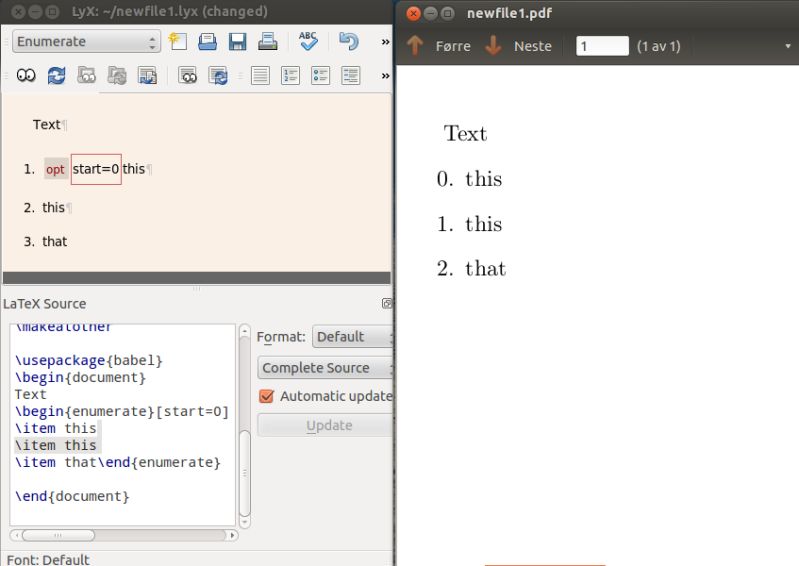The width and height of the screenshot is (799, 566).
Task: View other formats icon
Action: tap(188, 76)
